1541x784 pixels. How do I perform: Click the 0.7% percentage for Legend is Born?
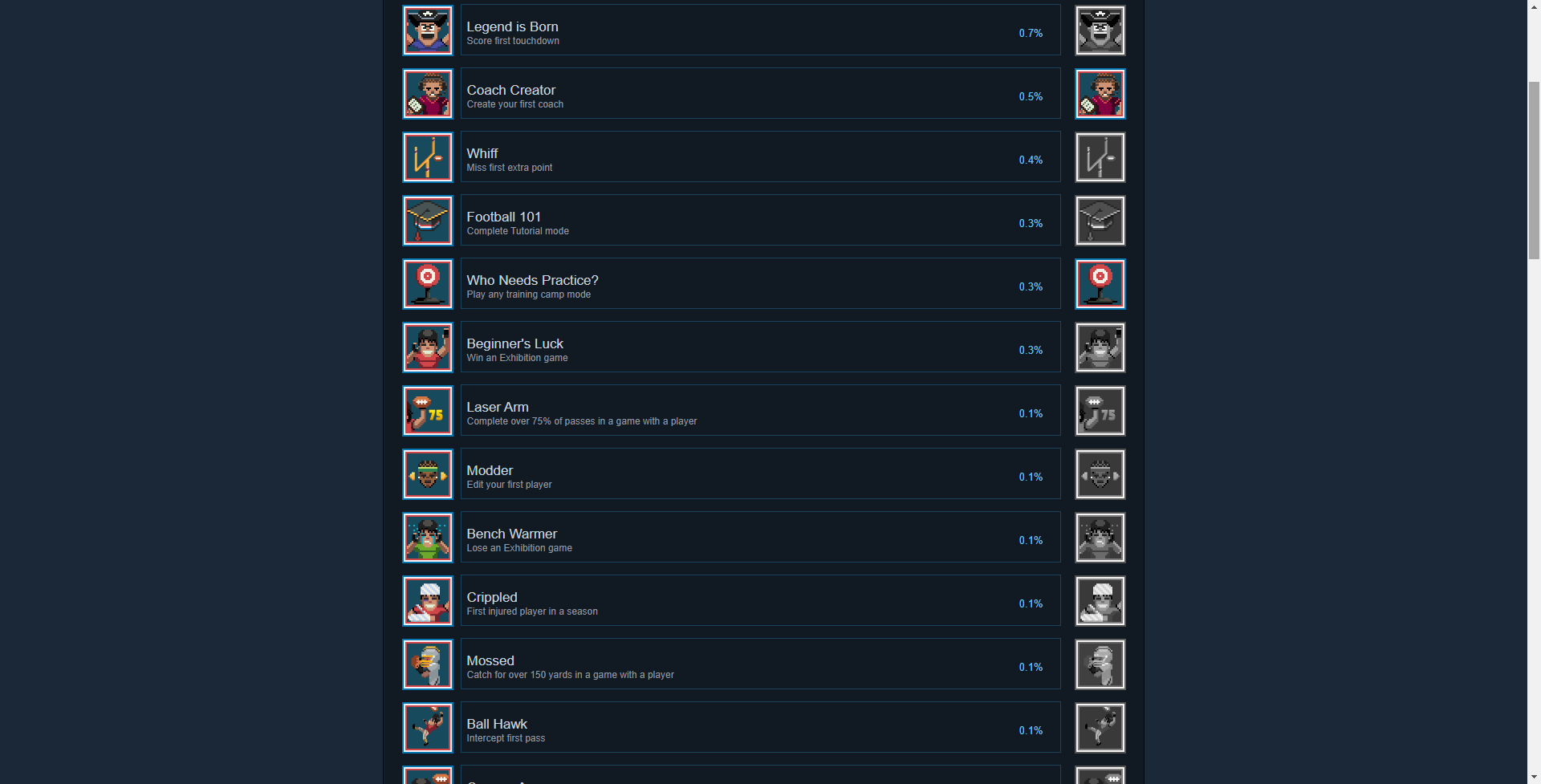(x=1031, y=33)
